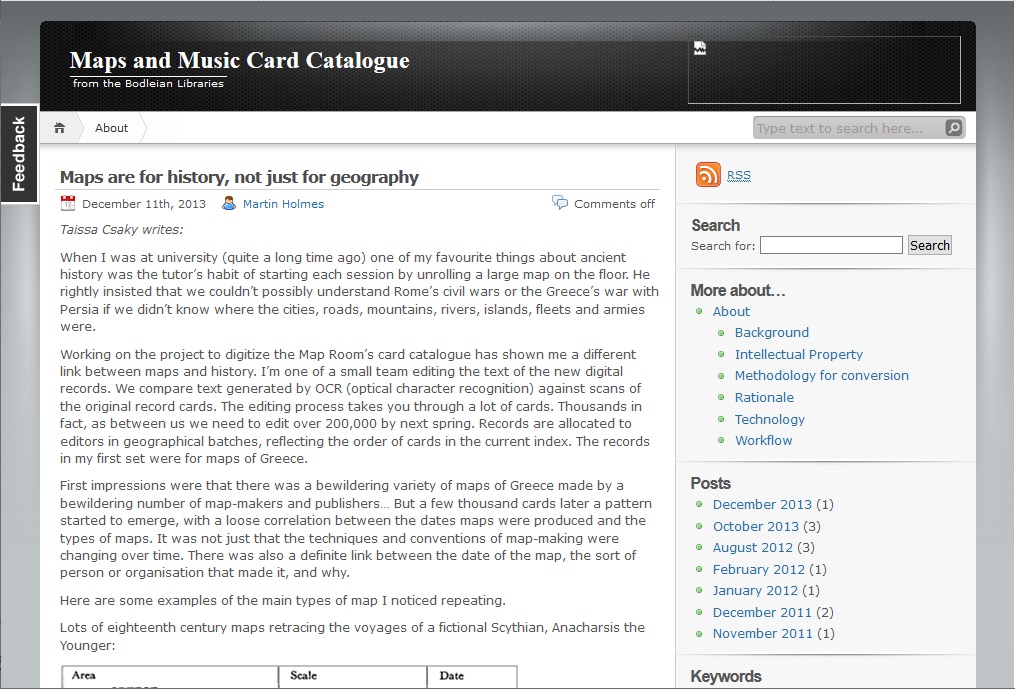Open October 2013 posts archive
This screenshot has width=1015, height=689.
pos(755,526)
